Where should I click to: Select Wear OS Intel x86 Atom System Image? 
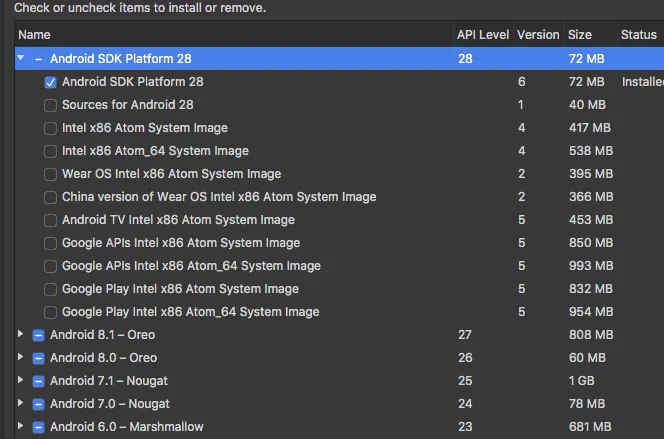(x=51, y=174)
